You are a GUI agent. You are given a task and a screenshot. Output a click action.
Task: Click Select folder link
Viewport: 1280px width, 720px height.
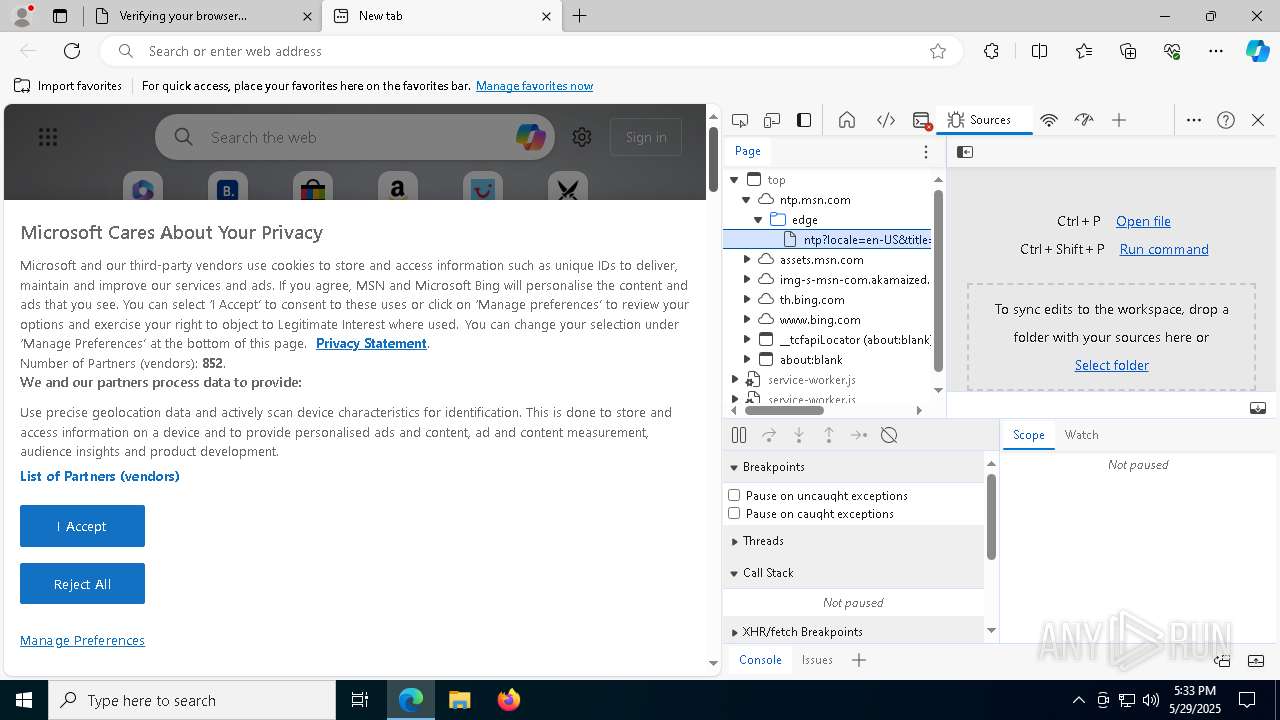(x=1112, y=365)
